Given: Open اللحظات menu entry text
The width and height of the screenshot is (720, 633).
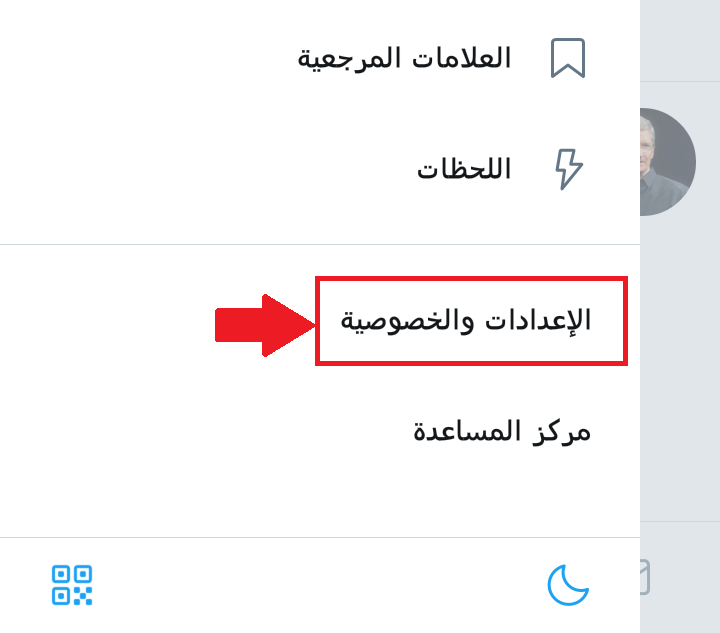Looking at the screenshot, I should point(464,169).
